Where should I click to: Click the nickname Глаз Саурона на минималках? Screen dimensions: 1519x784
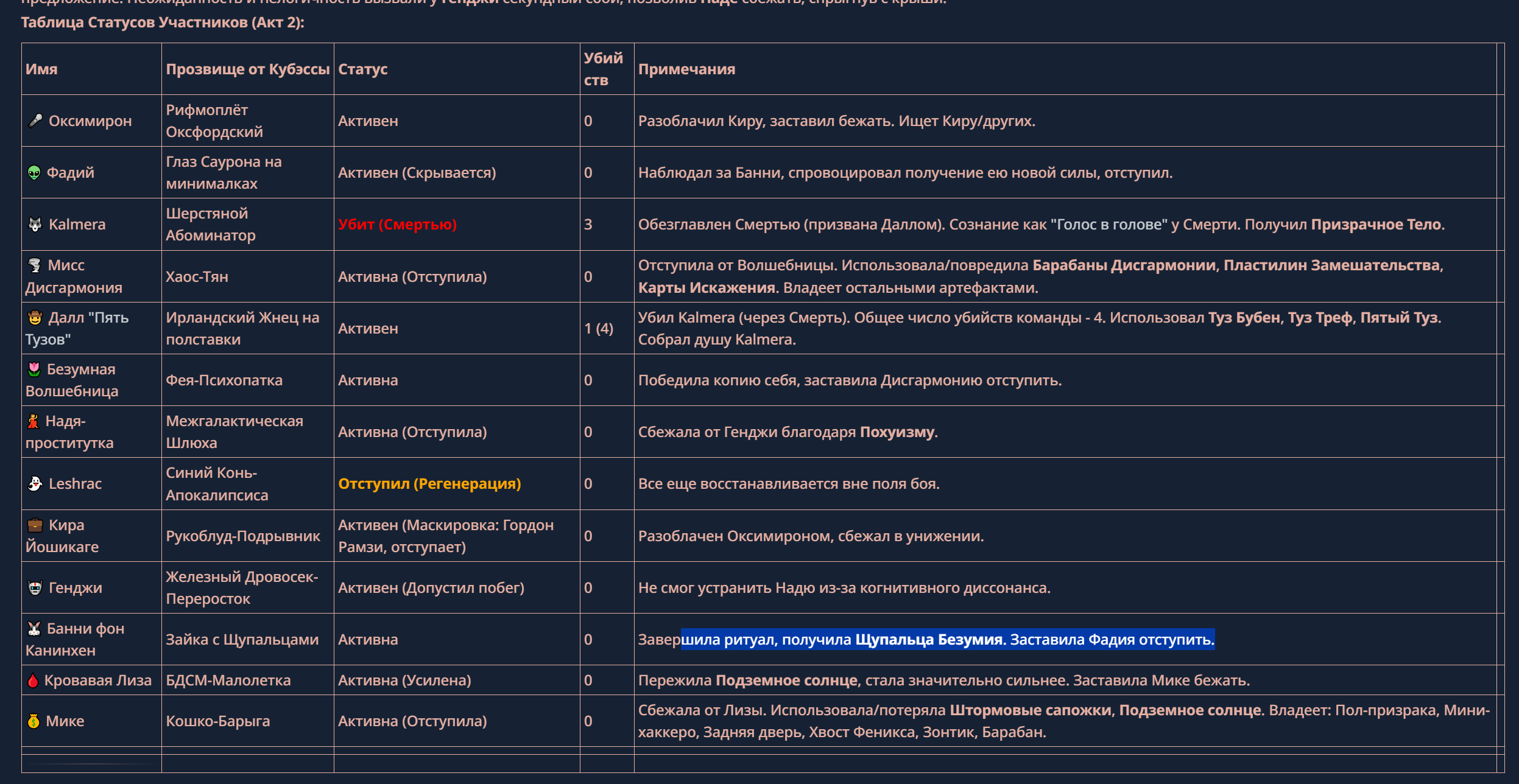[x=224, y=172]
